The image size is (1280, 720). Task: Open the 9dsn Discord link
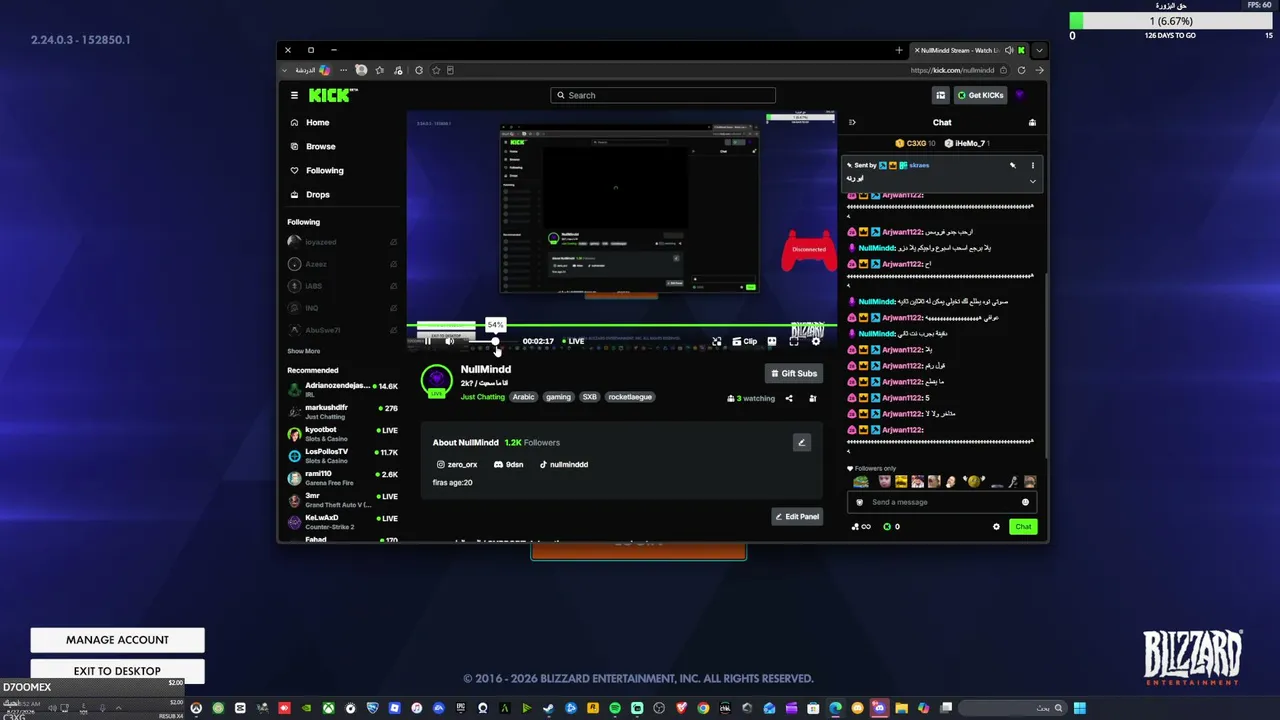(509, 464)
